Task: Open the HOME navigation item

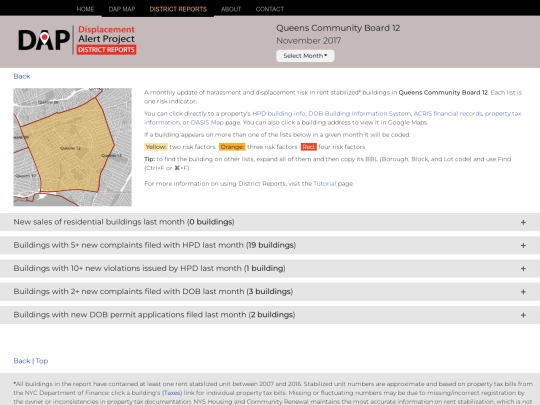Action: 85,9
